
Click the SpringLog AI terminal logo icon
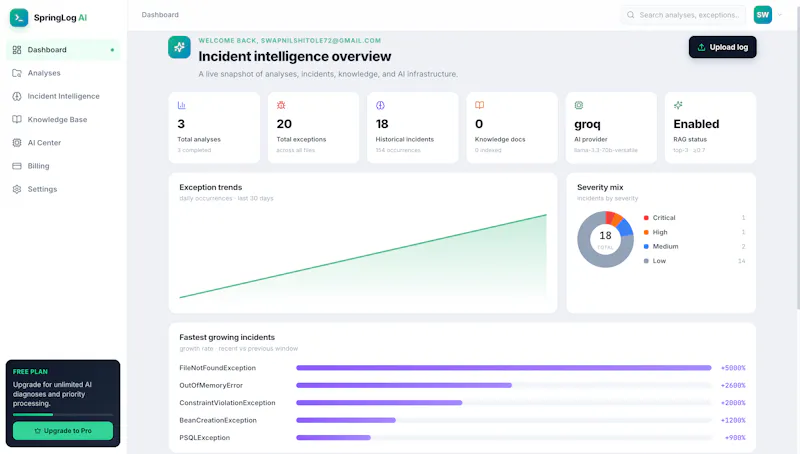pos(19,17)
